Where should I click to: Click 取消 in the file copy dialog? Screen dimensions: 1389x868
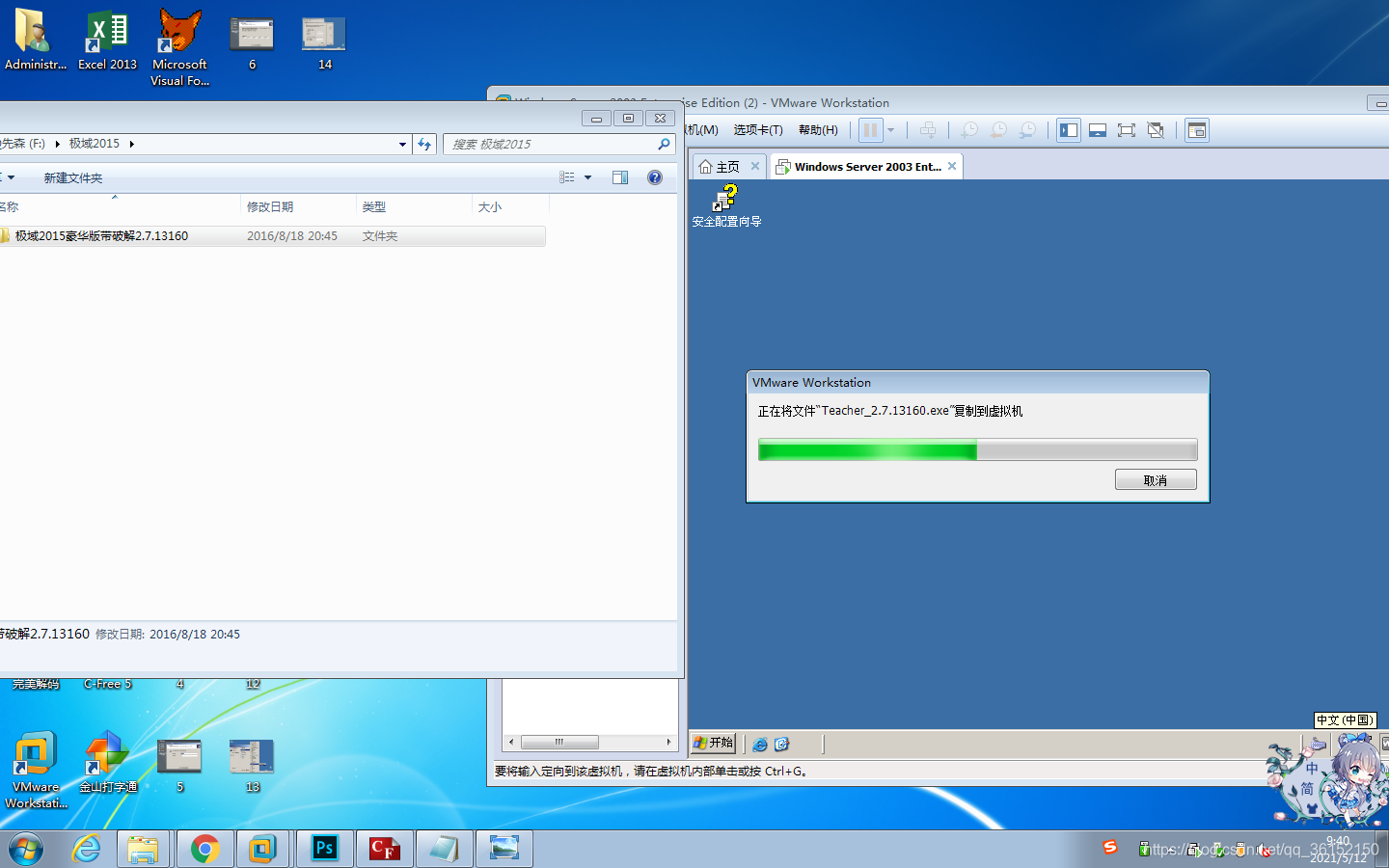pyautogui.click(x=1156, y=479)
